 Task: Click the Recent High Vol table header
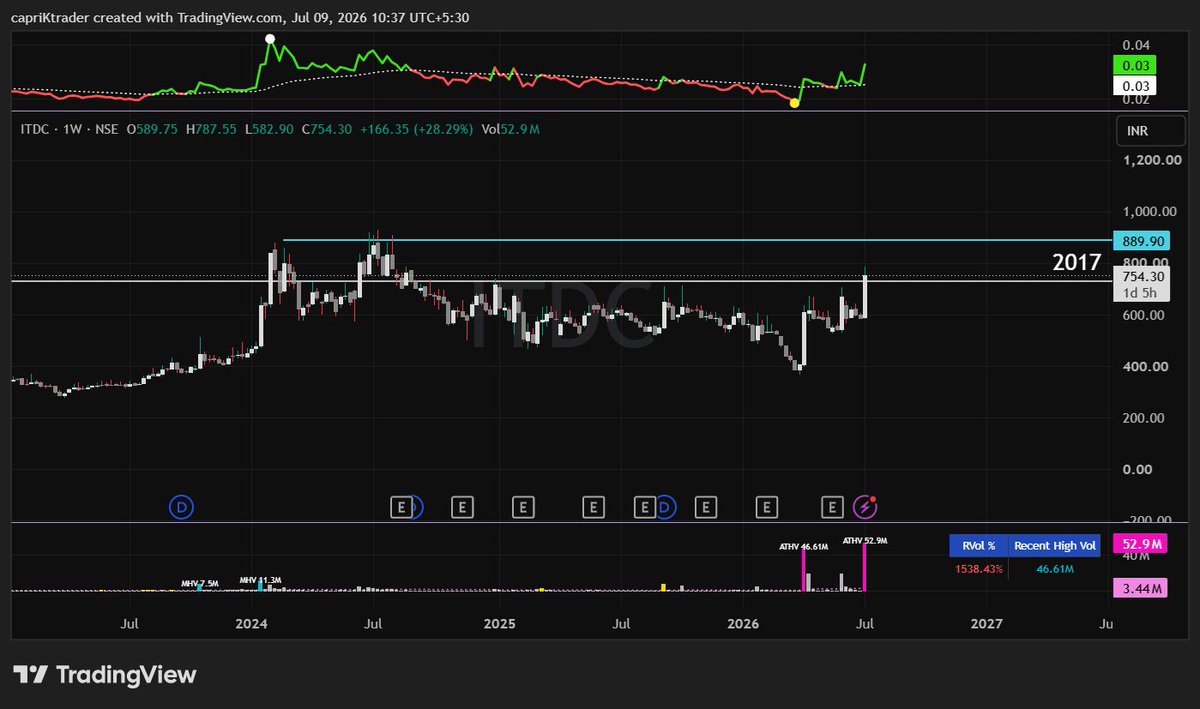[1056, 546]
